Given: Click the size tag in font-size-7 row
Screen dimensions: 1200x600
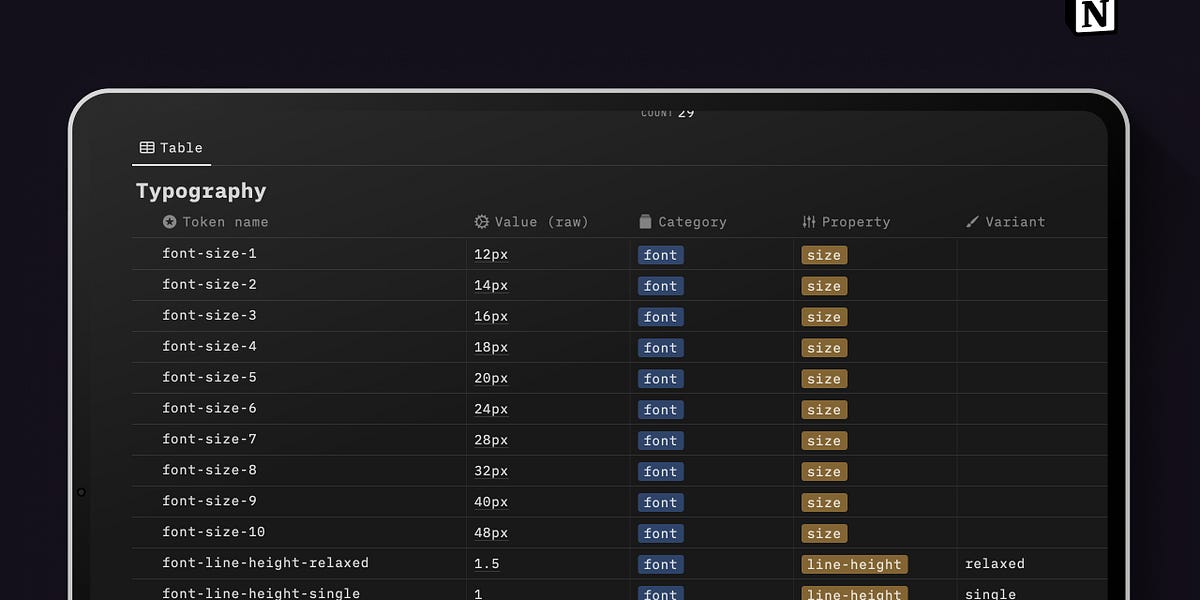Looking at the screenshot, I should tap(824, 441).
